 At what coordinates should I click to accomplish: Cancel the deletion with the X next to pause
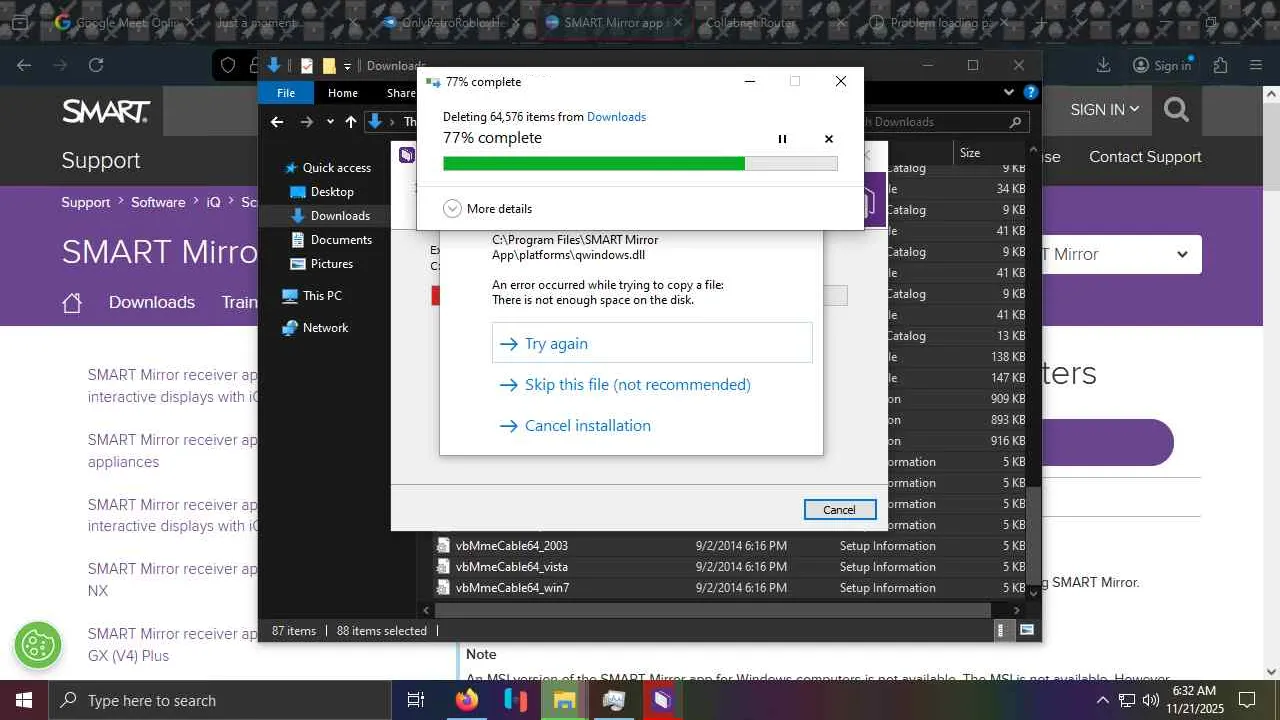point(829,139)
